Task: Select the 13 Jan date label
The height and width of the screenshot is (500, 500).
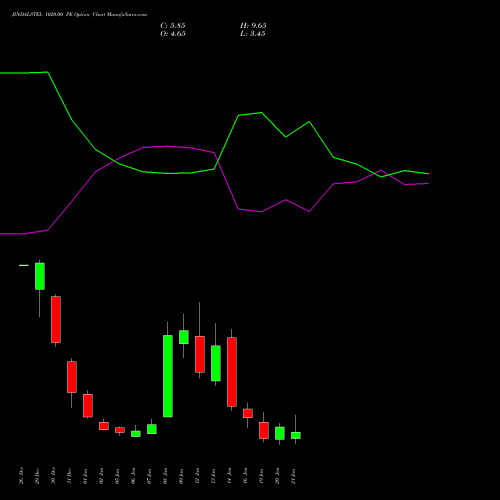Action: 214,476
